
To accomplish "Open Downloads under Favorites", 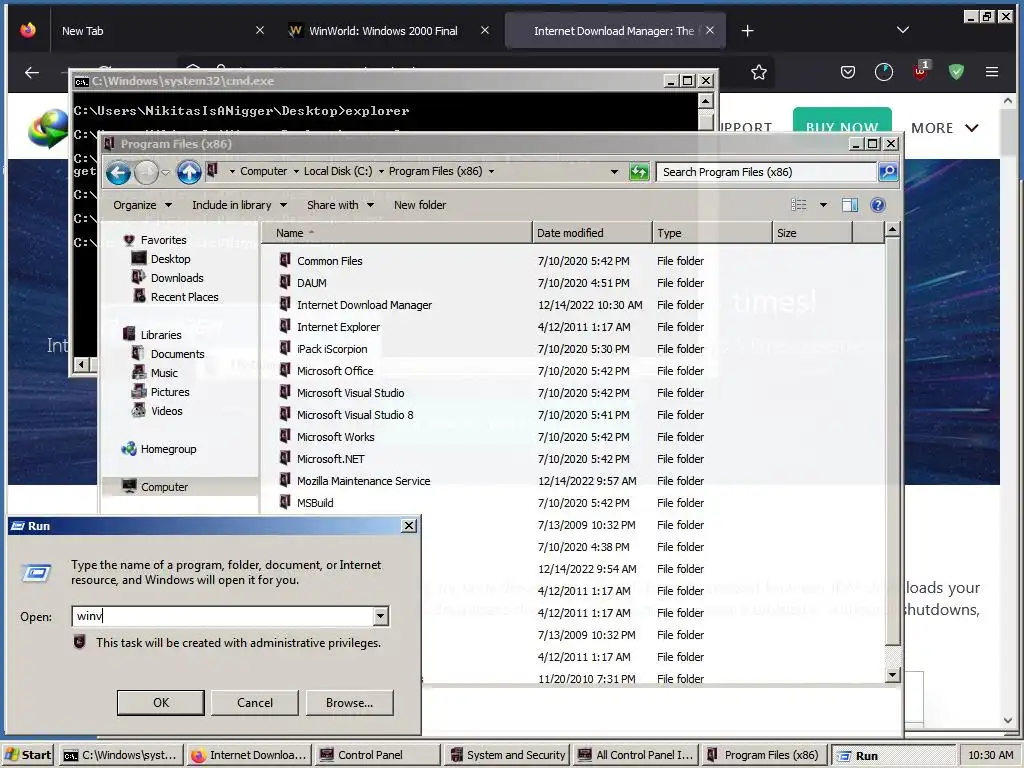I will (176, 278).
